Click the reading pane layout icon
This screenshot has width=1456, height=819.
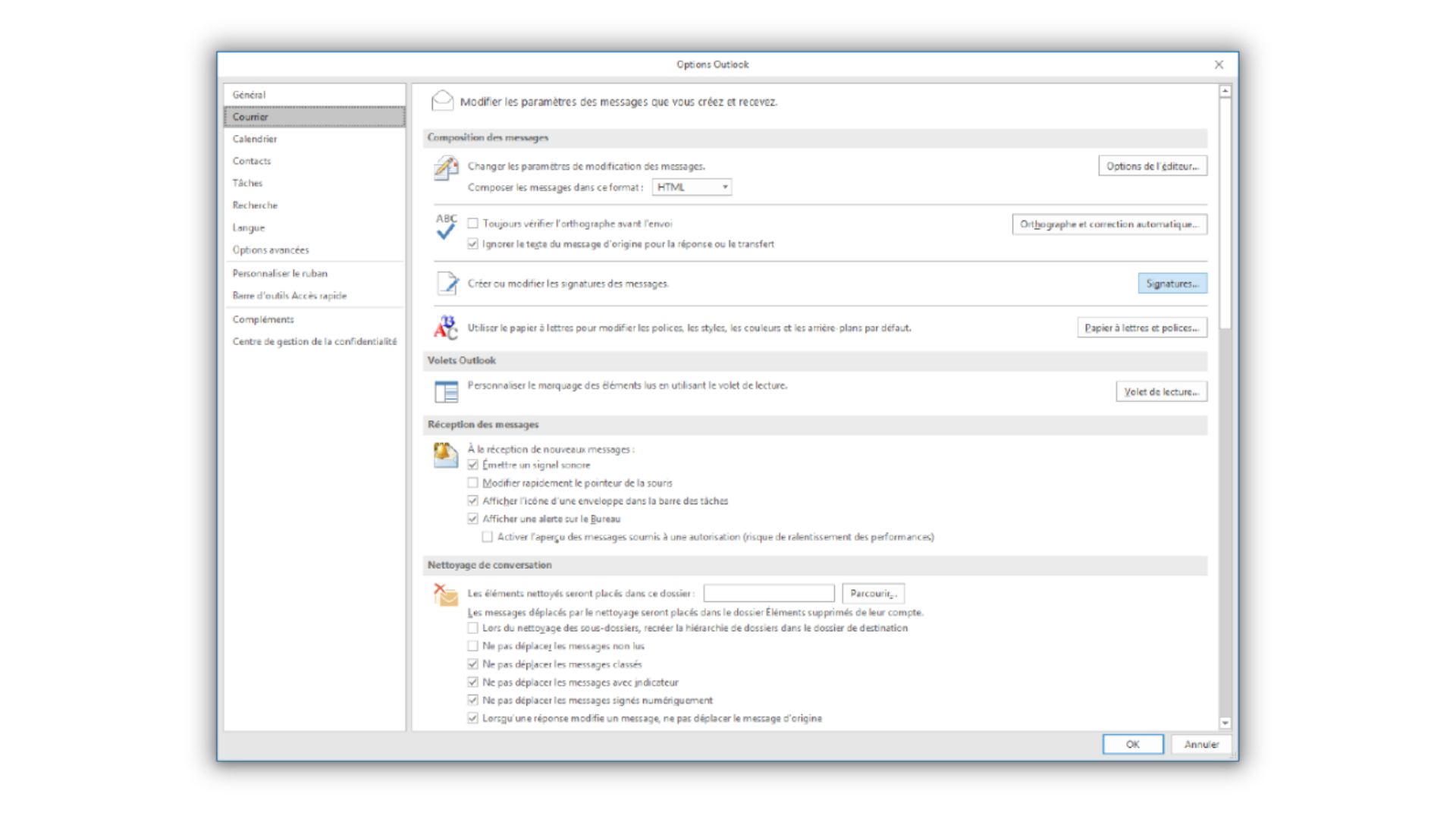[x=446, y=391]
